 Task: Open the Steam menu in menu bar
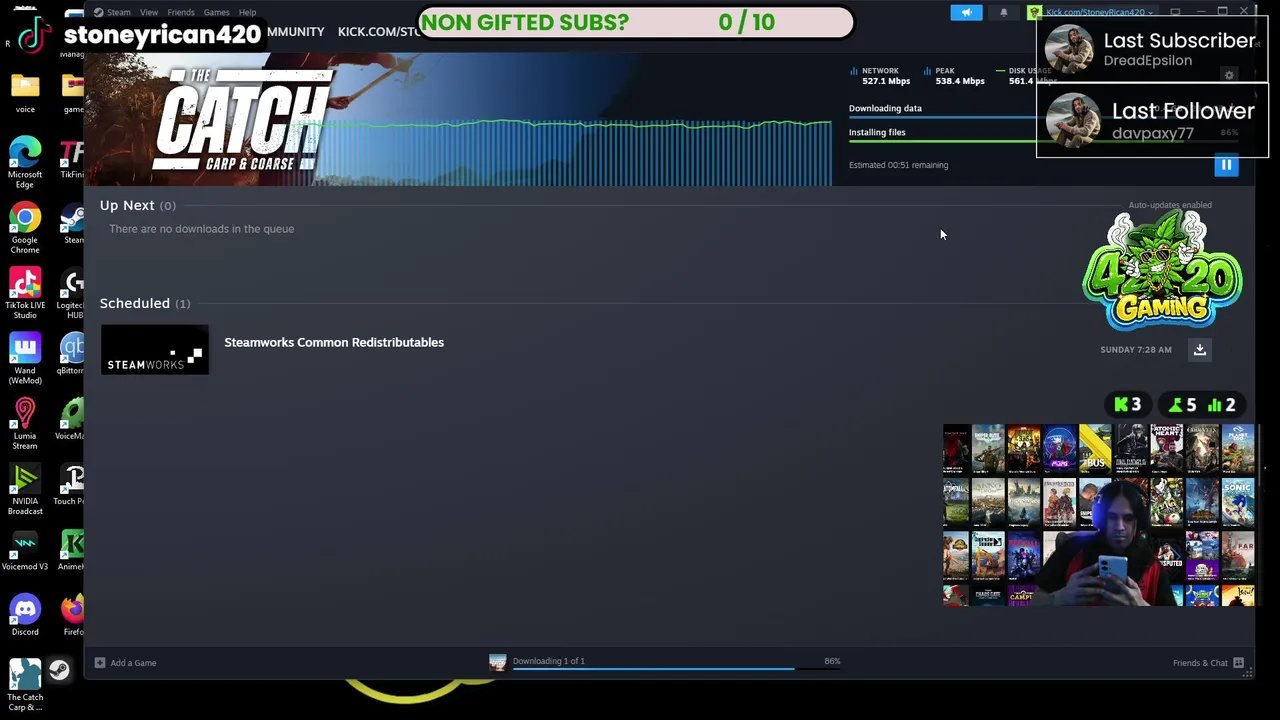coord(118,12)
